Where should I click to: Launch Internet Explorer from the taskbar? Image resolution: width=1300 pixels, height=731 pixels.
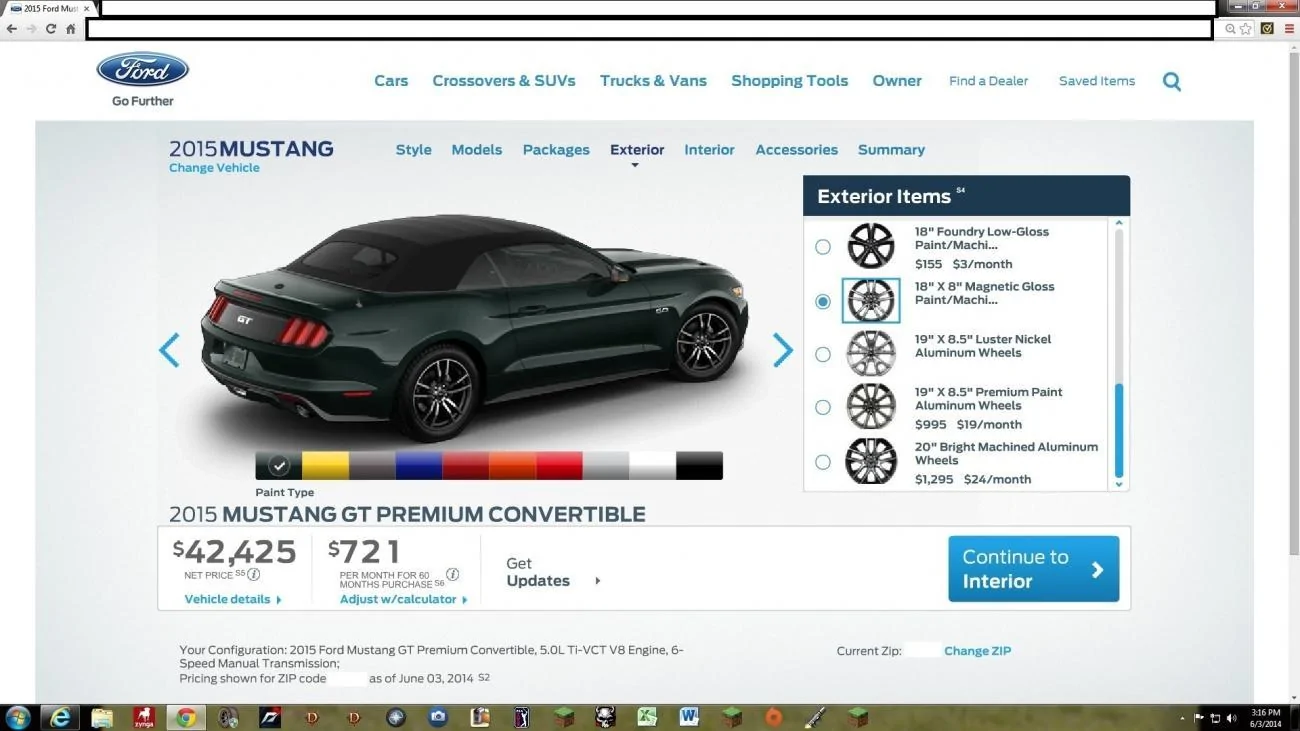pos(59,717)
